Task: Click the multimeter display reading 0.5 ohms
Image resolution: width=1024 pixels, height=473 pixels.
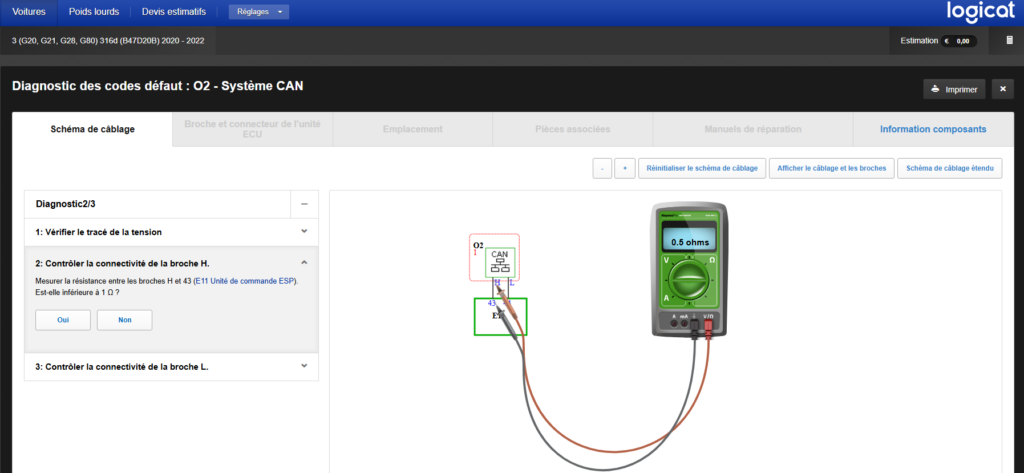Action: click(x=690, y=241)
